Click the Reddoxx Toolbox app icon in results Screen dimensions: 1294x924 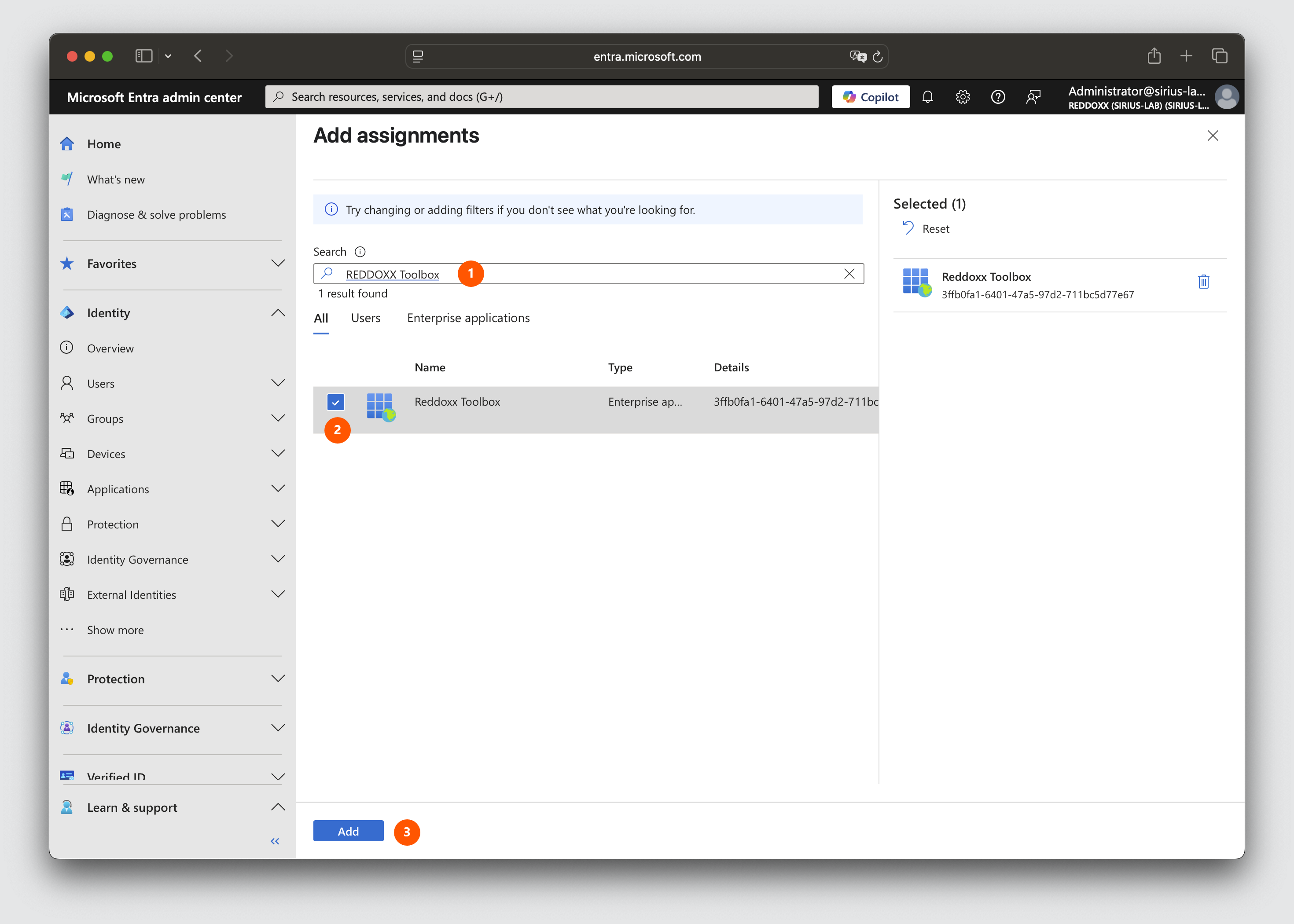[381, 407]
